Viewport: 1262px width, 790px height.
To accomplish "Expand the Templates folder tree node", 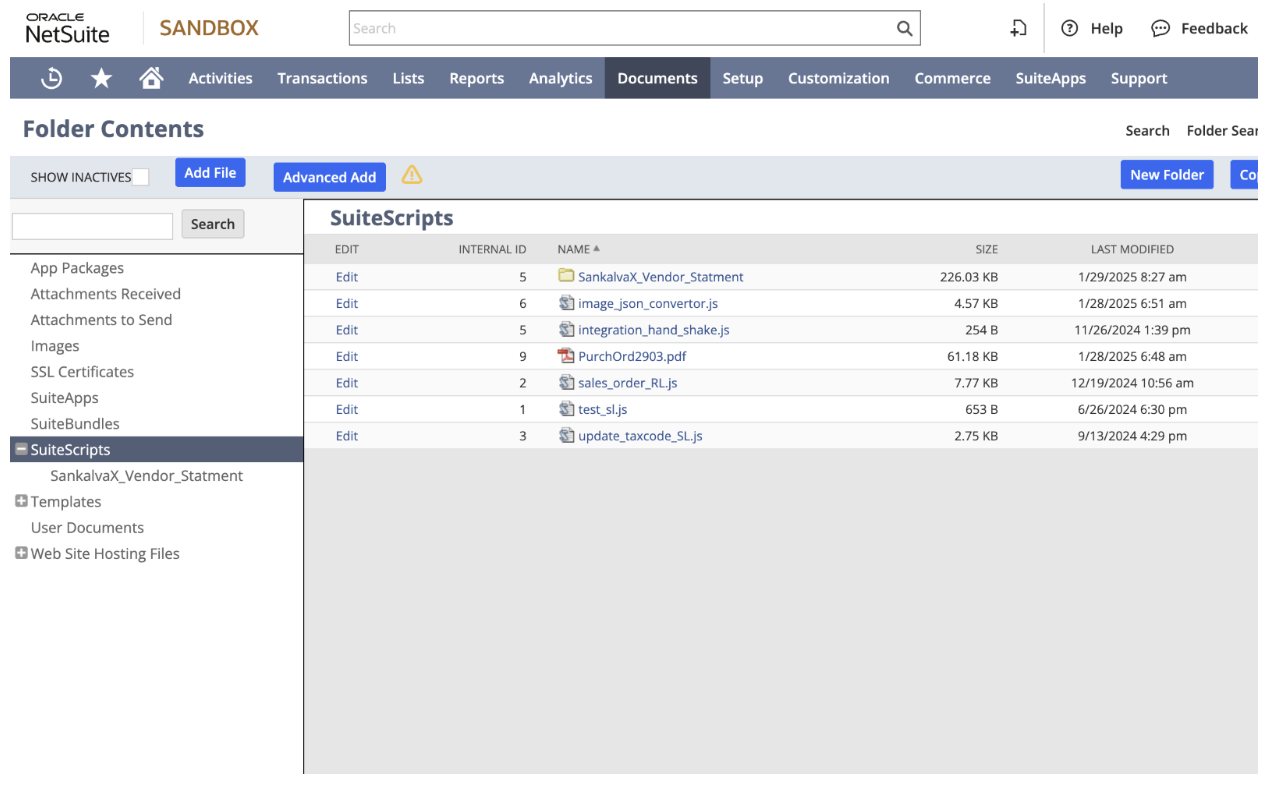I will point(21,501).
